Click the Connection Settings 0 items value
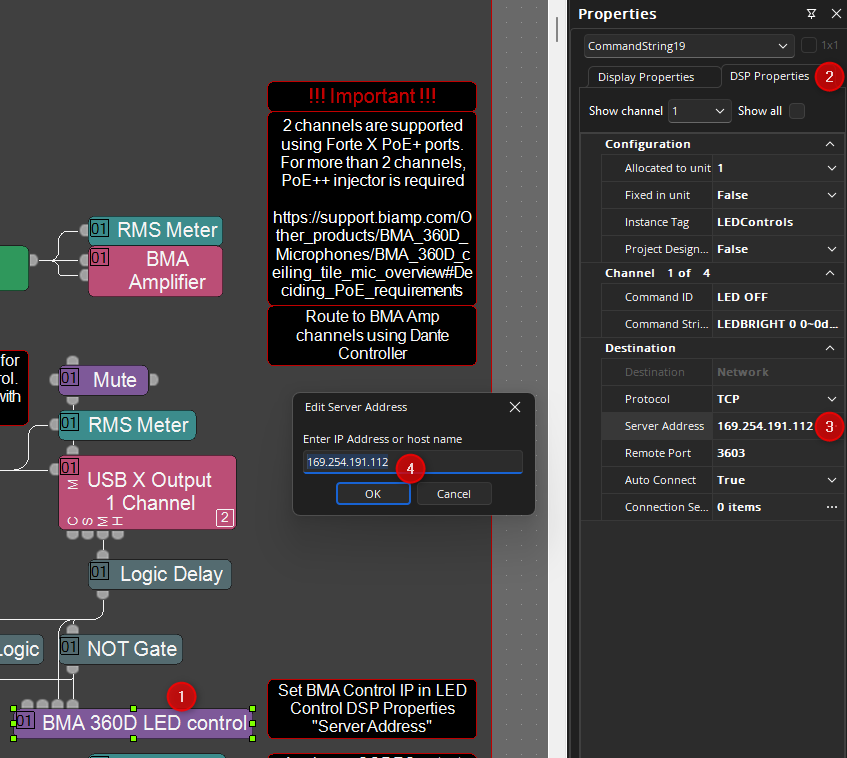The height and width of the screenshot is (758, 847). (x=738, y=507)
